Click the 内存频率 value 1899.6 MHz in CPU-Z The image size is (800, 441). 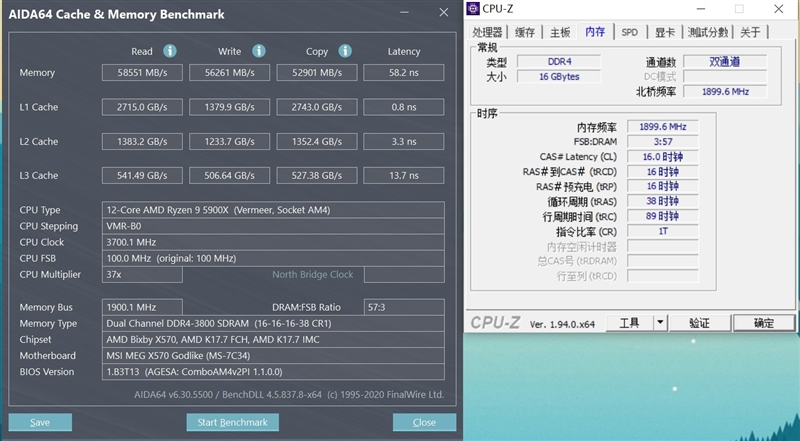pos(662,127)
